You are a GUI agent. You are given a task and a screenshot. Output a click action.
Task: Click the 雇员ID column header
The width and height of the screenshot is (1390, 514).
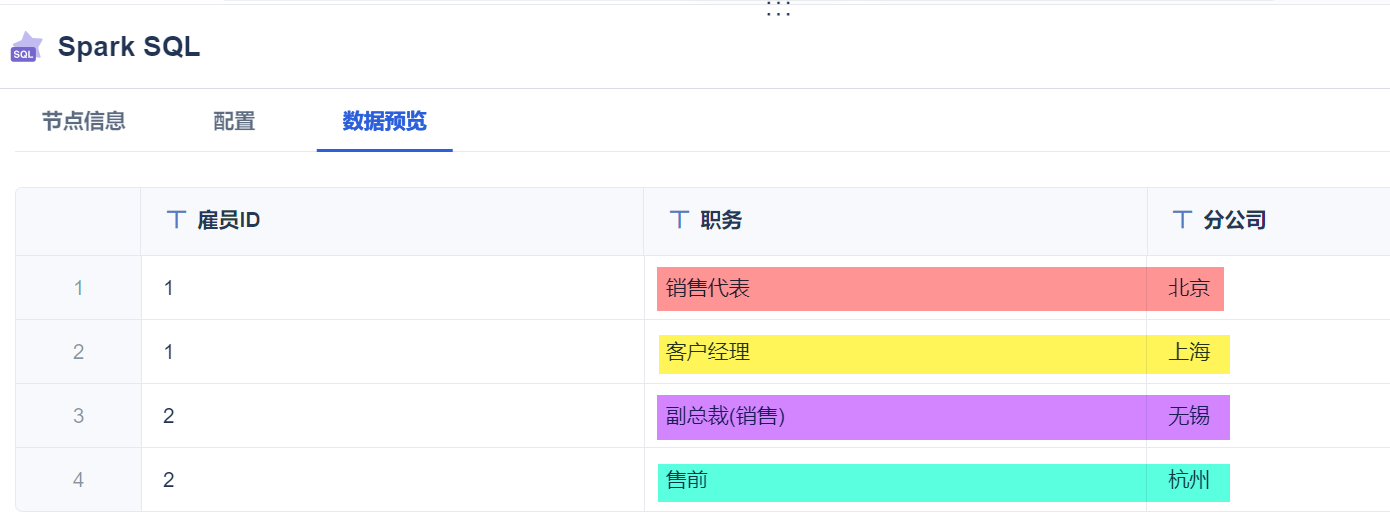pos(229,220)
